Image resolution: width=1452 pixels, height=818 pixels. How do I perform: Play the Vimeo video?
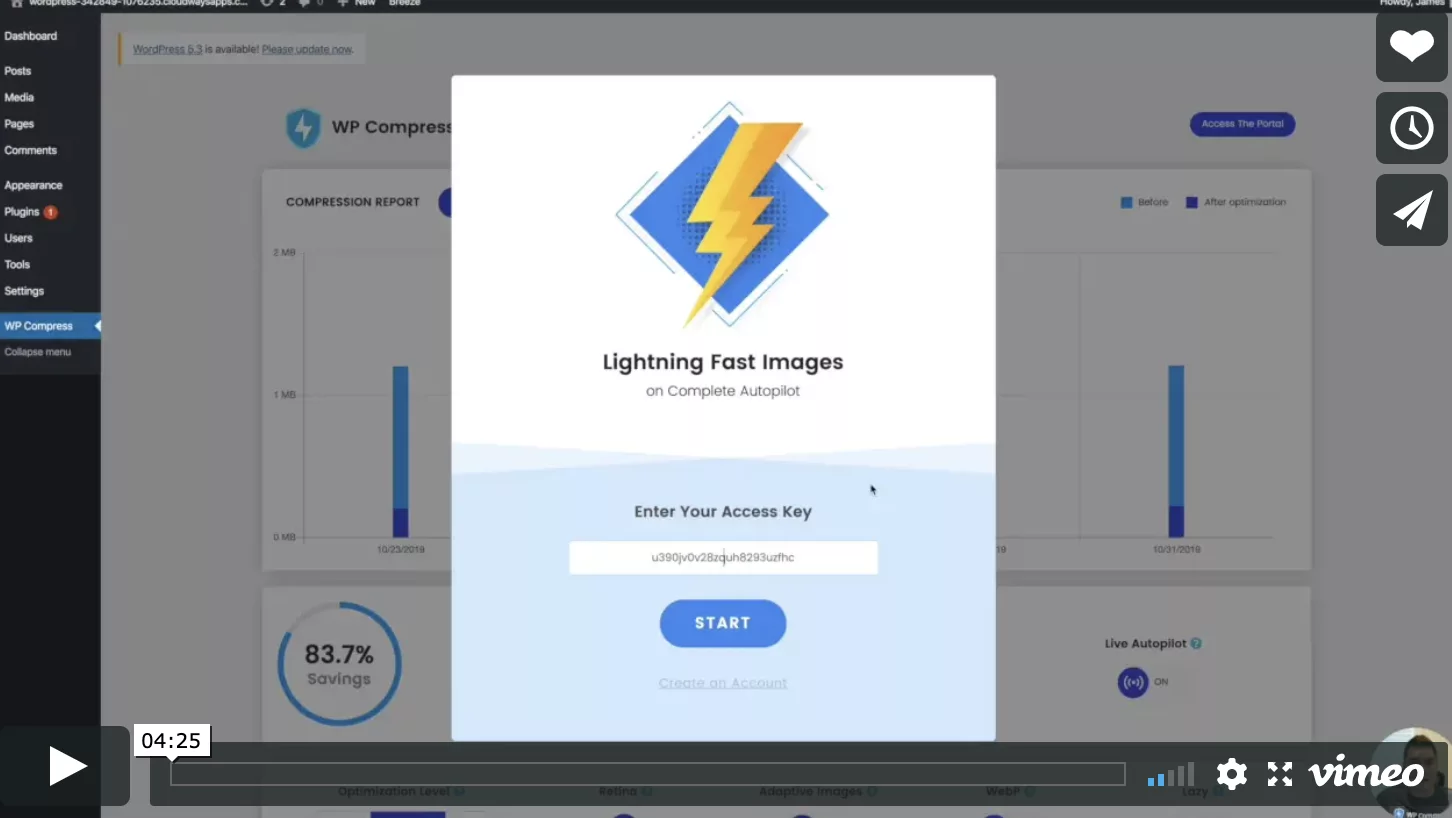click(66, 766)
